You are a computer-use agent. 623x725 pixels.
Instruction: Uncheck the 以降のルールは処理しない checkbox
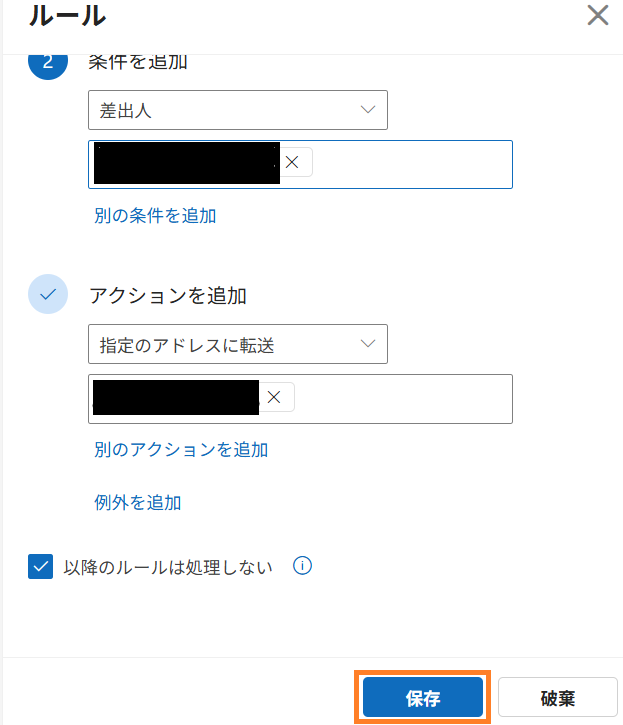point(41,568)
